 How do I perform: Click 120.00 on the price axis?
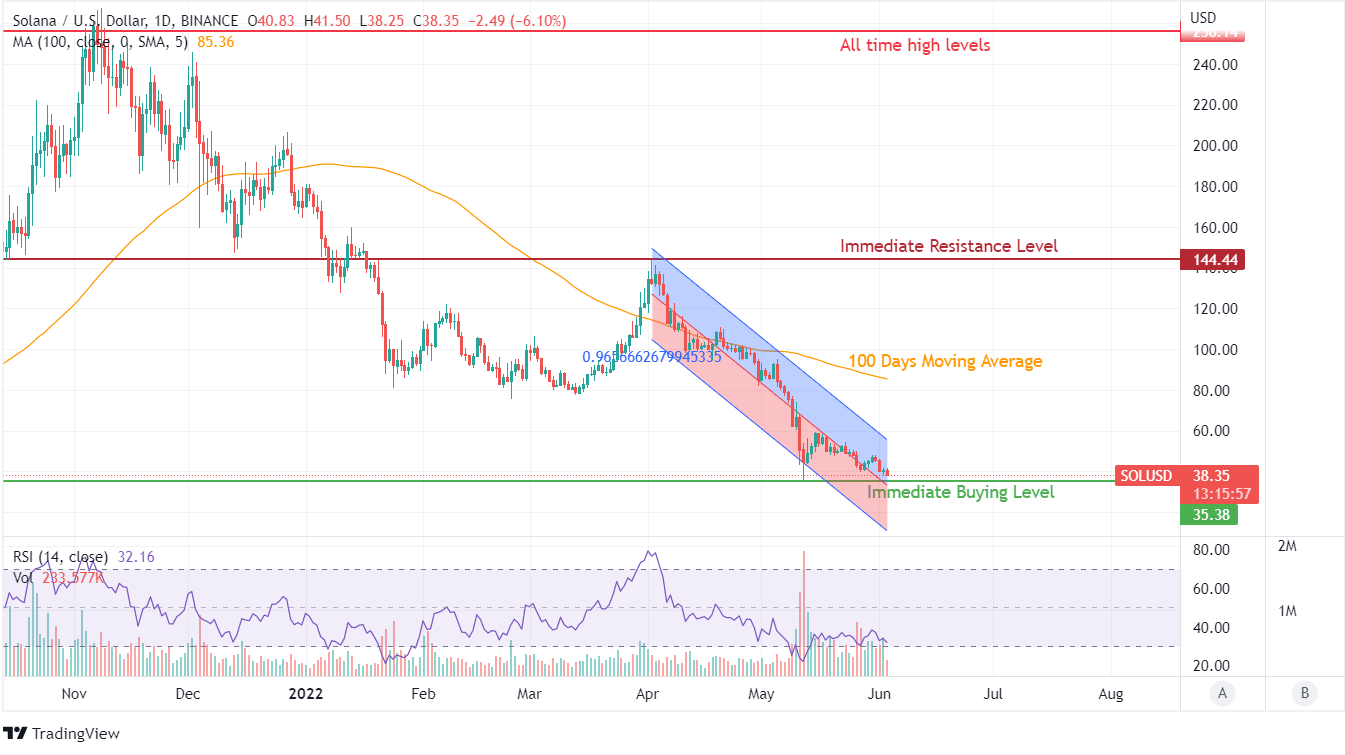pyautogui.click(x=1216, y=309)
